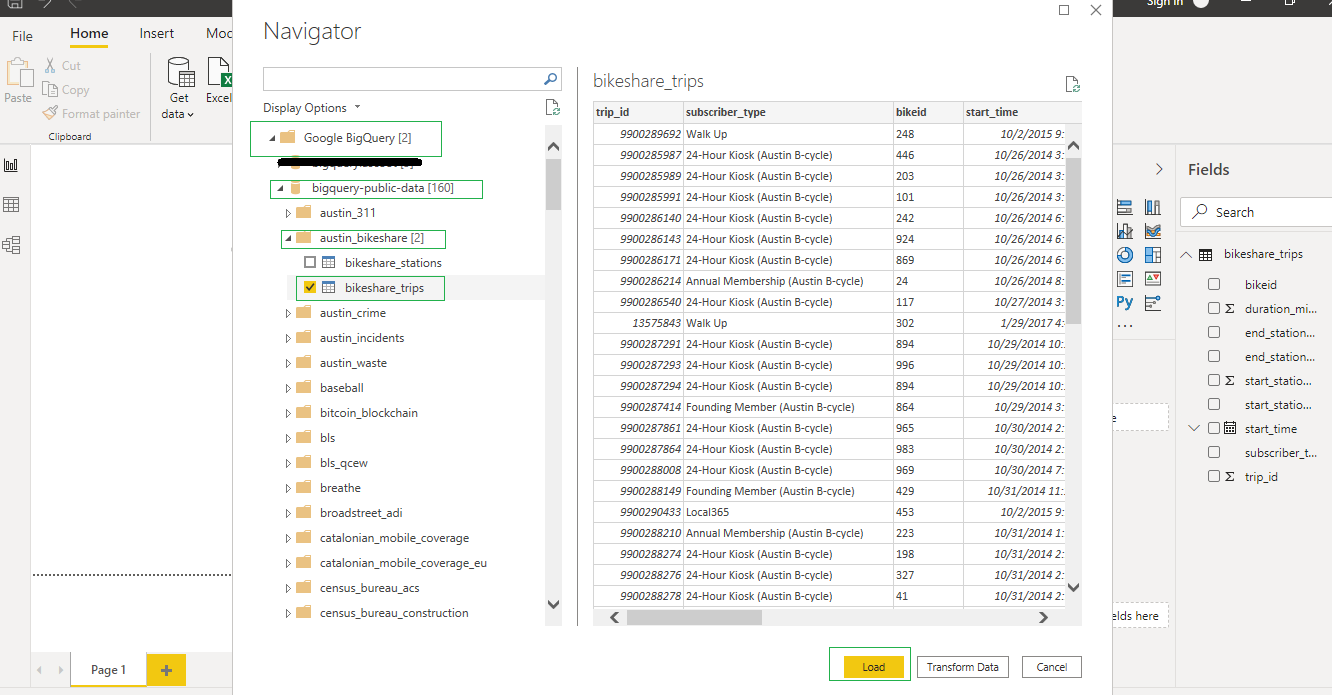1332x695 pixels.
Task: Maximize the Navigator dialog
Action: [x=1064, y=9]
